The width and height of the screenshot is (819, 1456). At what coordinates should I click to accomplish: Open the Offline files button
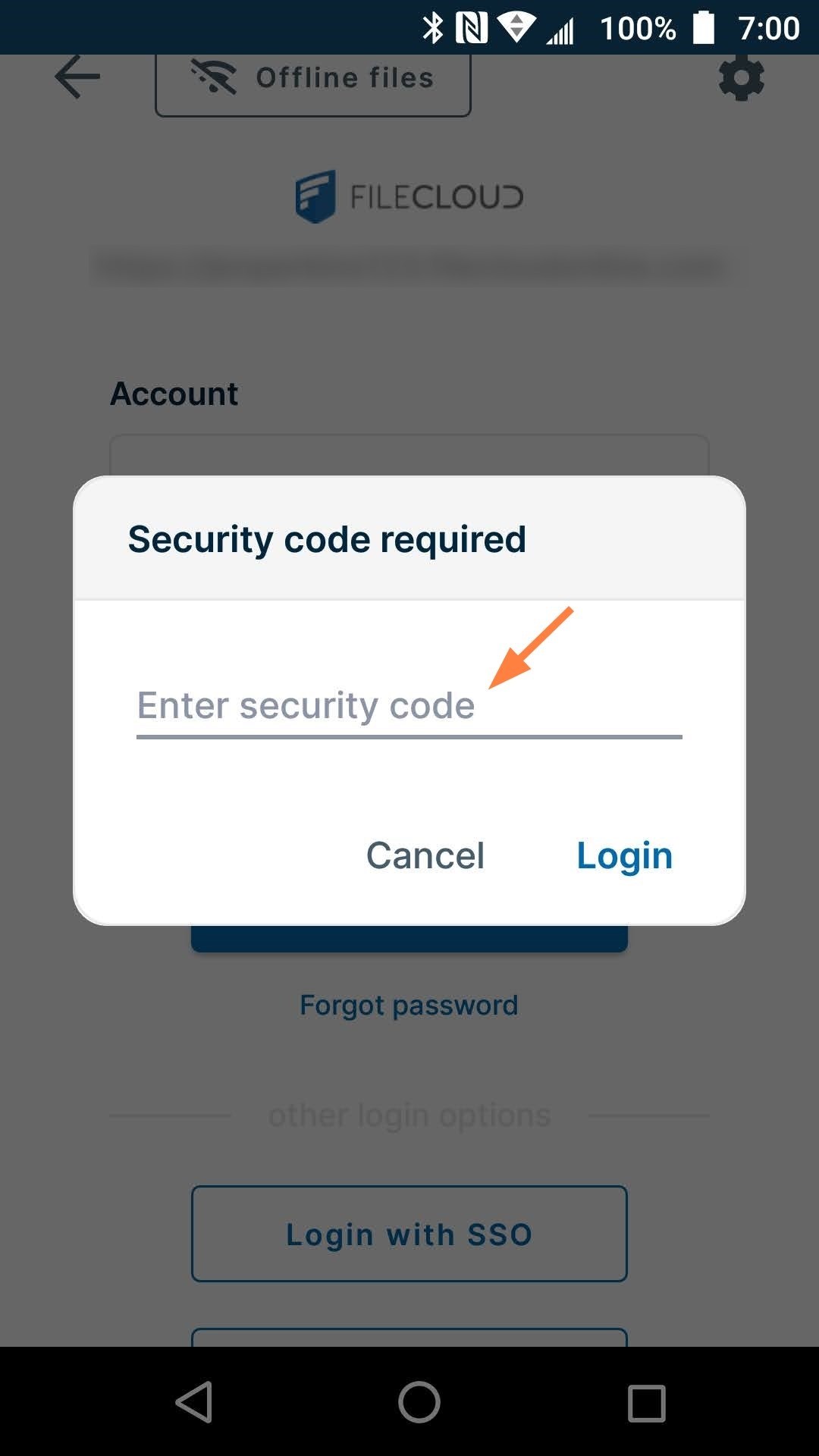coord(313,77)
